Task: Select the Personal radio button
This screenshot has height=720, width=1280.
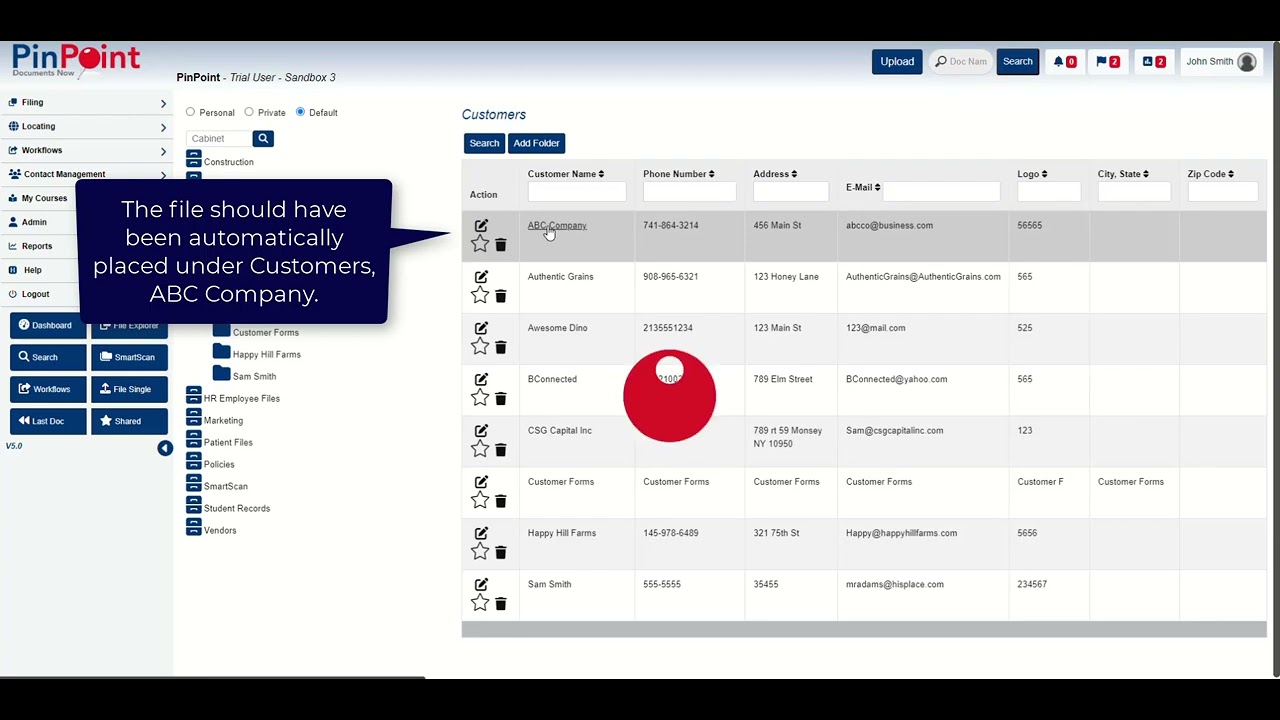Action: coord(190,112)
